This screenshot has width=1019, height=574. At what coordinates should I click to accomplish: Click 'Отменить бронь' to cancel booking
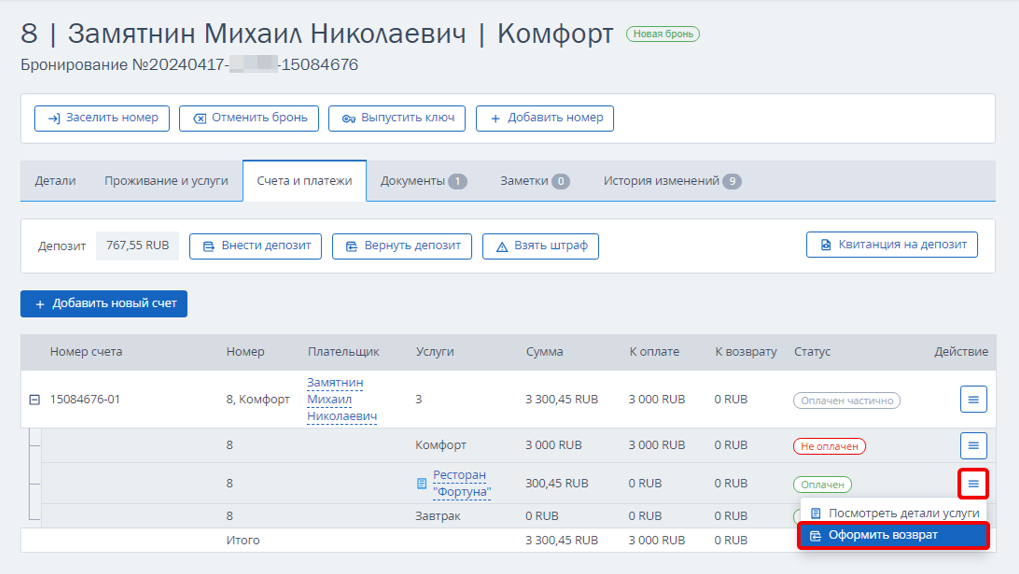coord(249,118)
